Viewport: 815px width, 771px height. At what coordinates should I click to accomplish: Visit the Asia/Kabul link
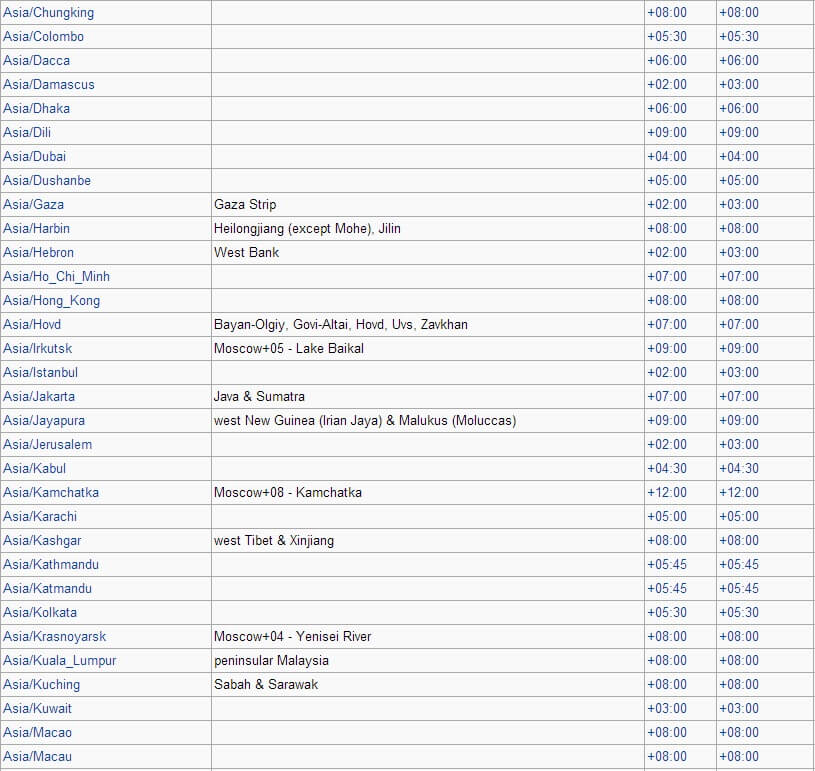[34, 468]
